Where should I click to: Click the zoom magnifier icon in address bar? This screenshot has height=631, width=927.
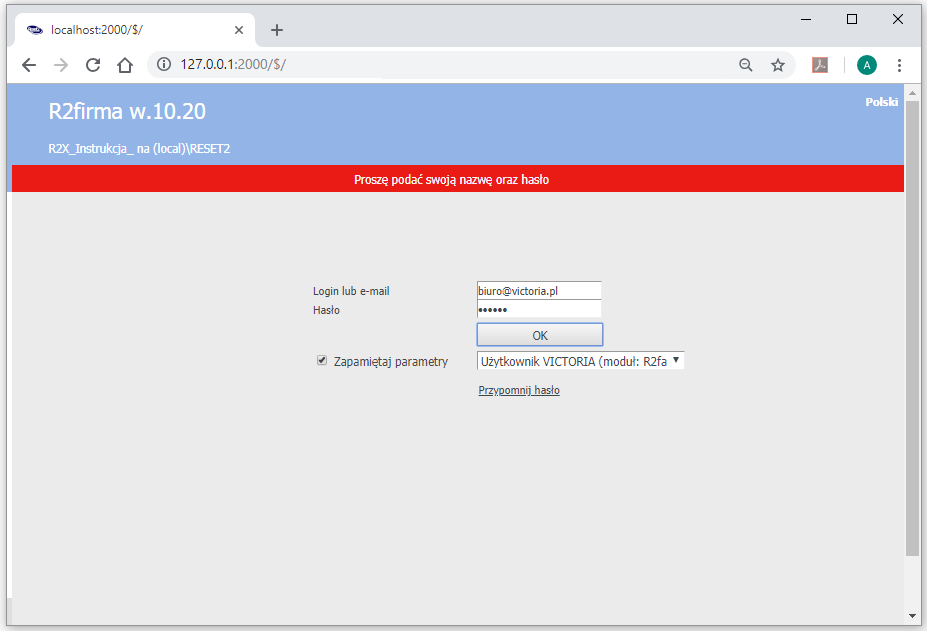[x=746, y=65]
